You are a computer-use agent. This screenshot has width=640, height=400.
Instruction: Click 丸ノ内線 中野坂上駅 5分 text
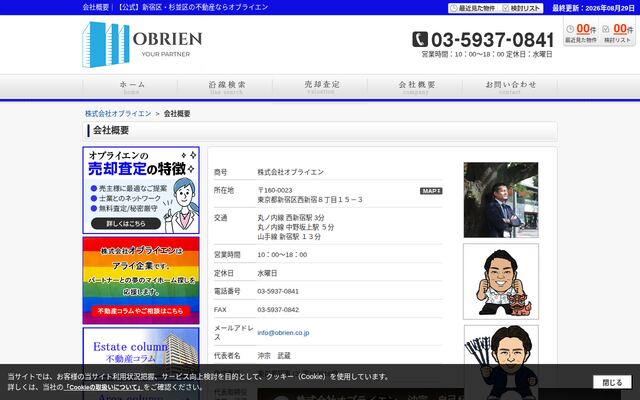coord(296,227)
